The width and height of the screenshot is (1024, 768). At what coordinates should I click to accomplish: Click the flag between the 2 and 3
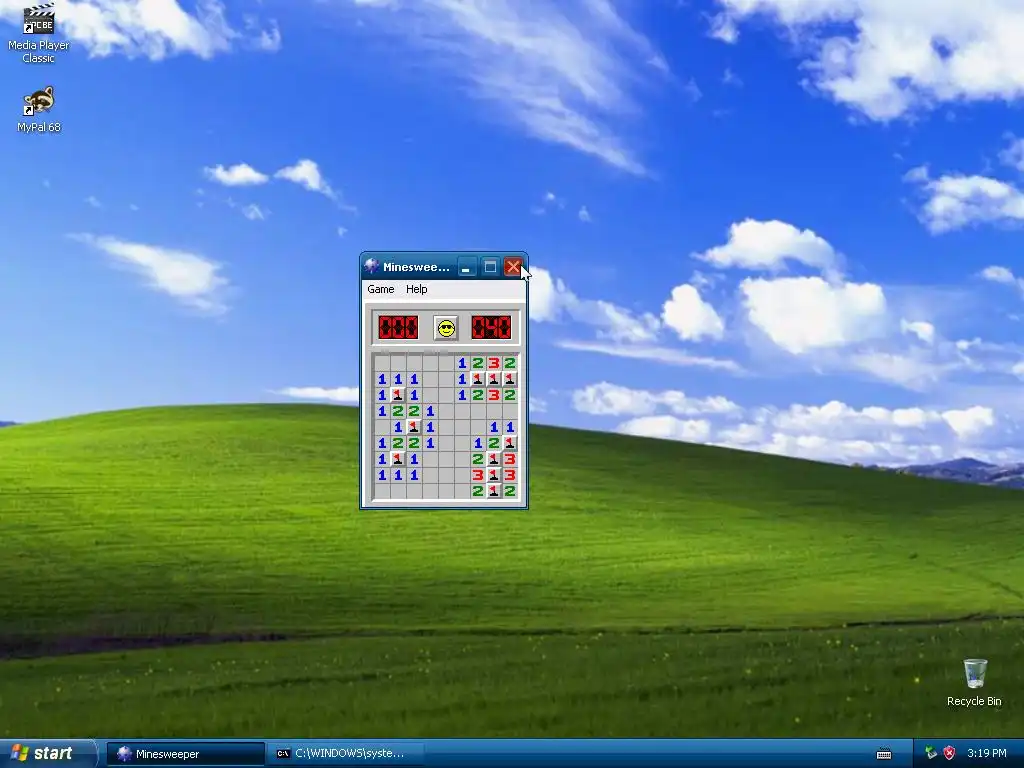coord(494,459)
